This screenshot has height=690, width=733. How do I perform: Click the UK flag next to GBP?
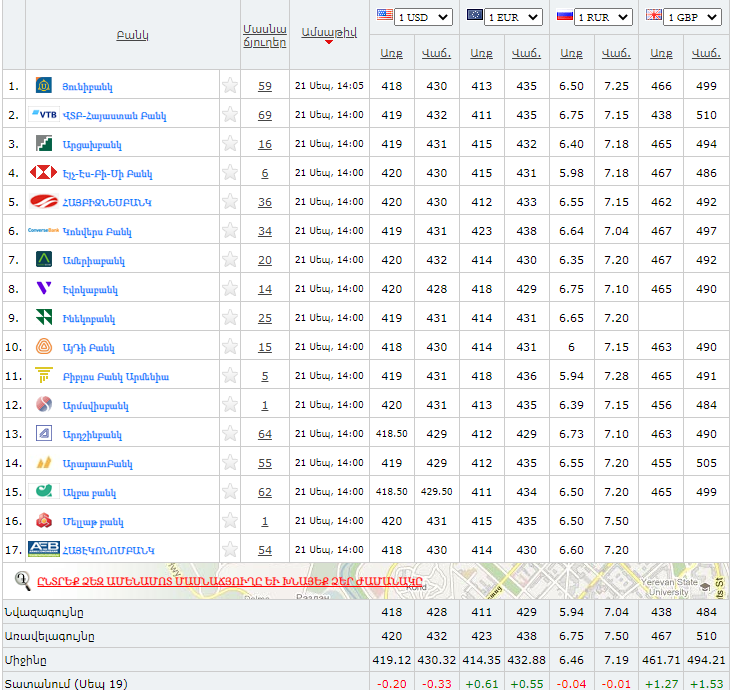[654, 14]
